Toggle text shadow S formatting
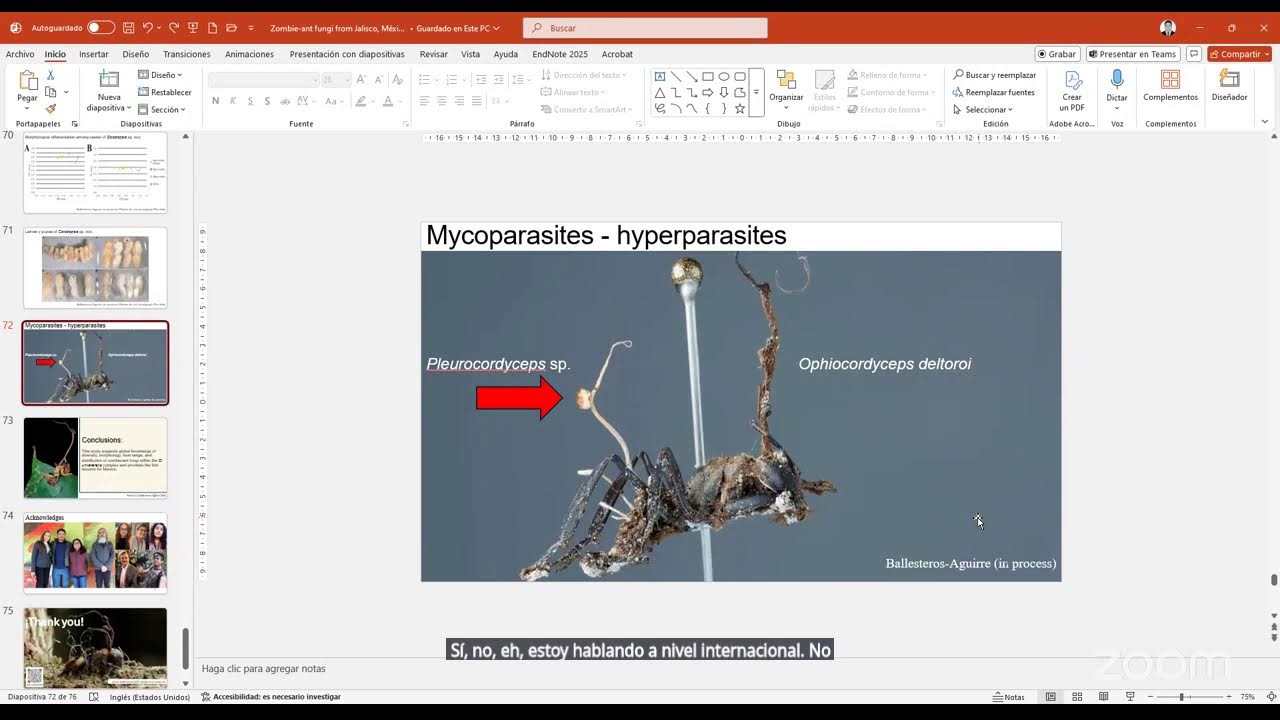The image size is (1280, 720). [x=267, y=101]
